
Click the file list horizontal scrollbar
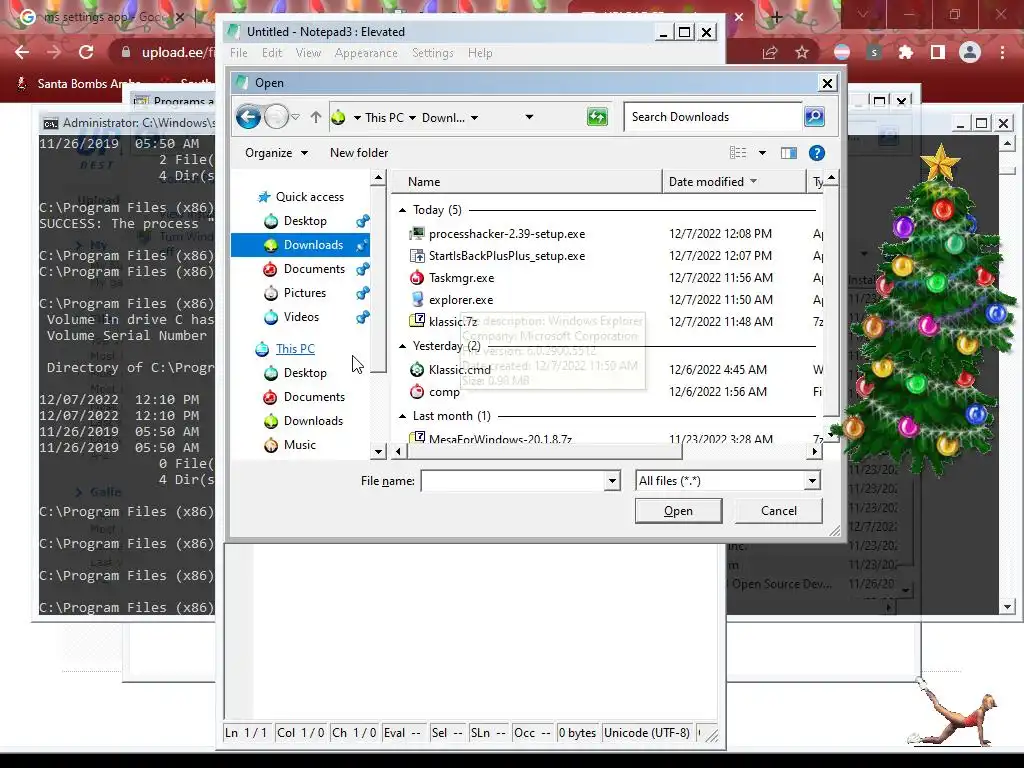click(x=544, y=451)
